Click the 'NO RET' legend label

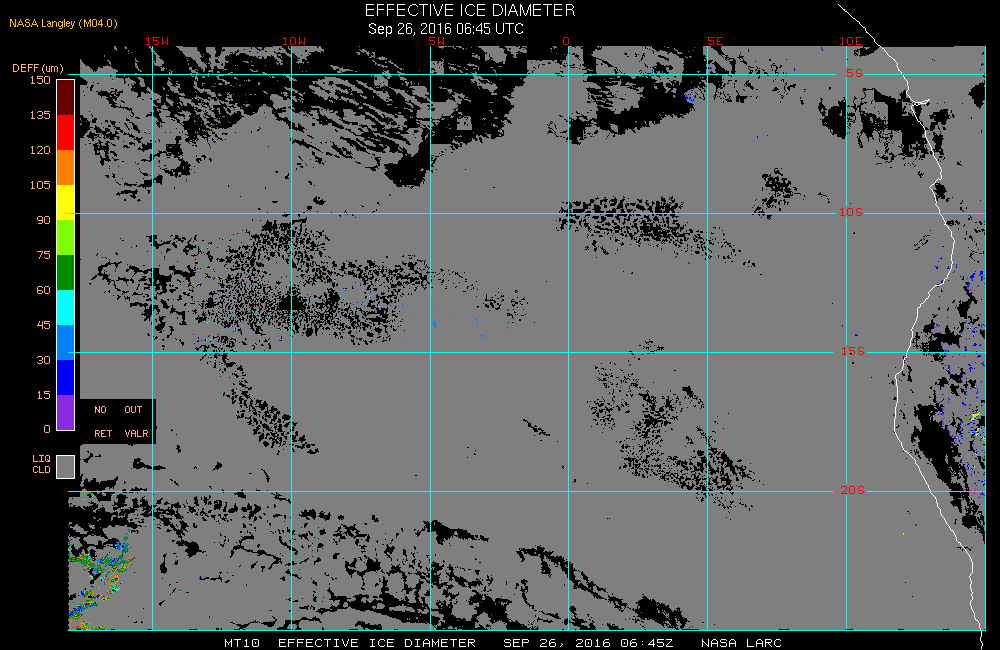click(x=103, y=422)
